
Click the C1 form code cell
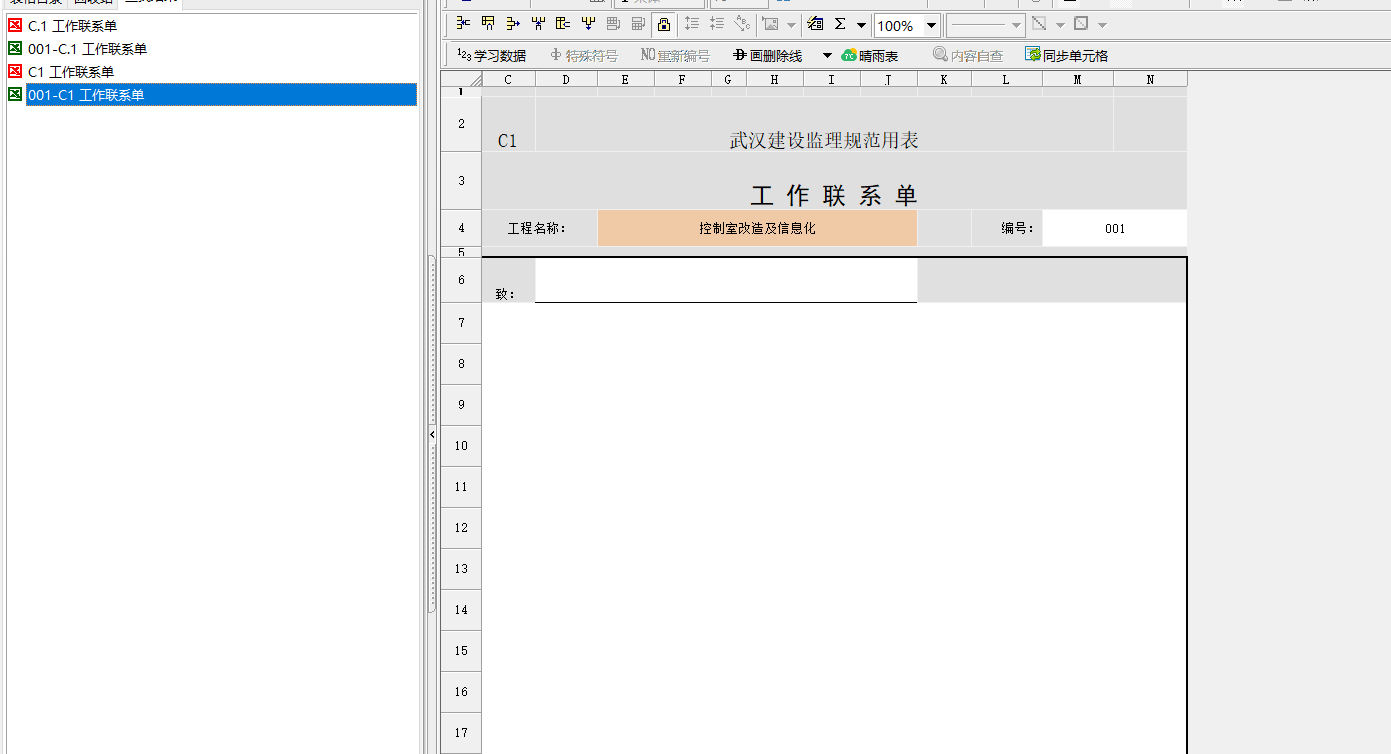click(x=508, y=124)
